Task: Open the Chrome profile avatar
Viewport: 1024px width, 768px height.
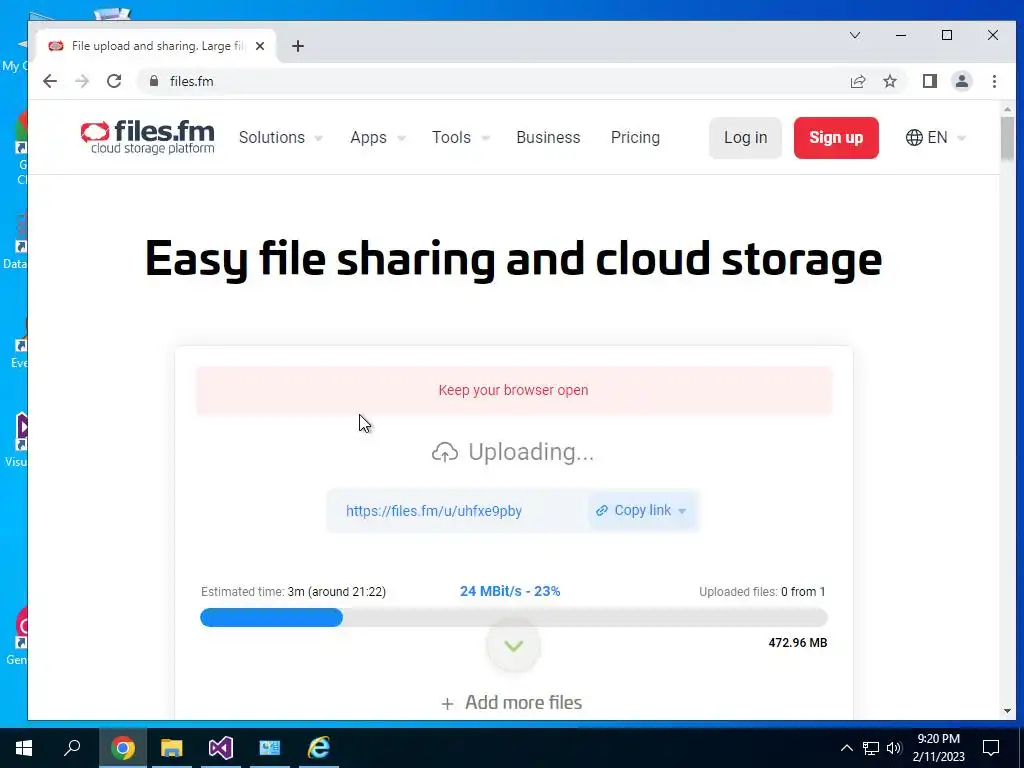Action: [961, 81]
